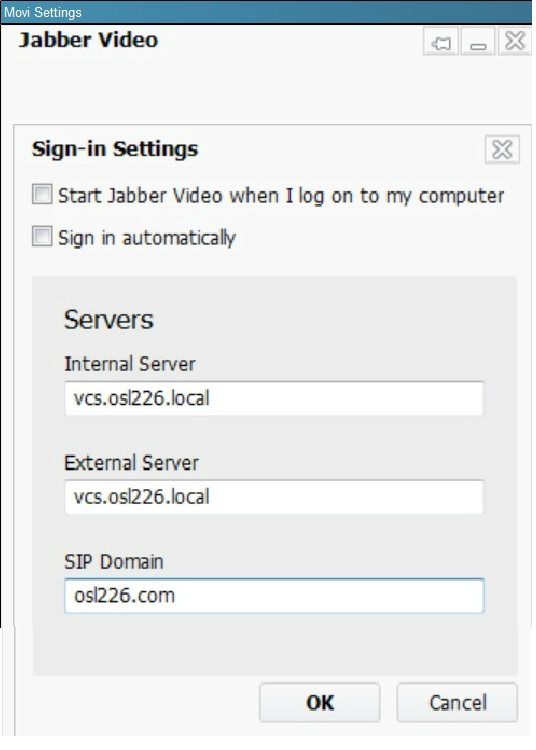Image resolution: width=536 pixels, height=750 pixels.
Task: Click the 'Start Jabber Video when I log on' label
Action: click(x=281, y=196)
